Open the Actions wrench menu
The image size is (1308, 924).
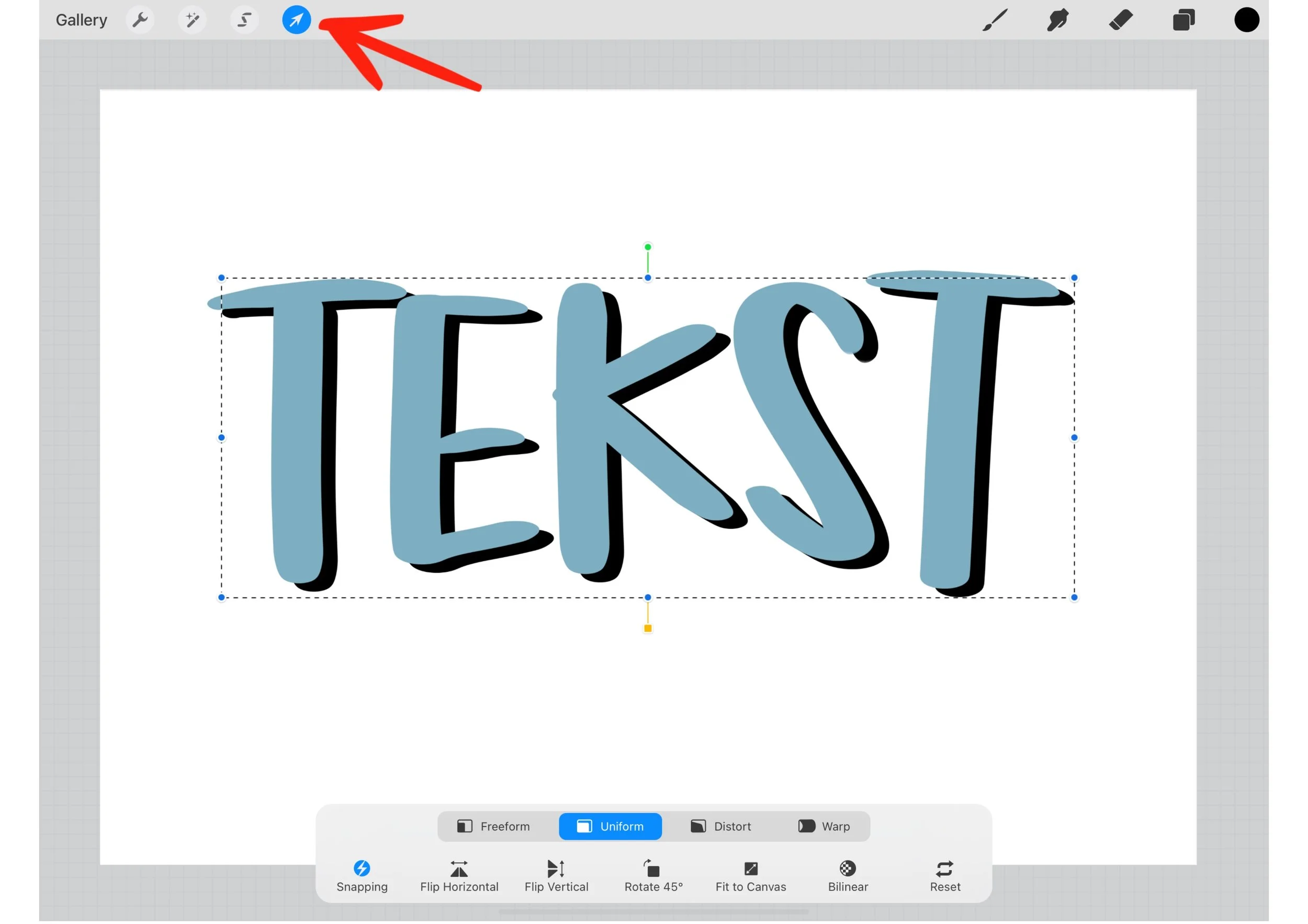(x=140, y=20)
